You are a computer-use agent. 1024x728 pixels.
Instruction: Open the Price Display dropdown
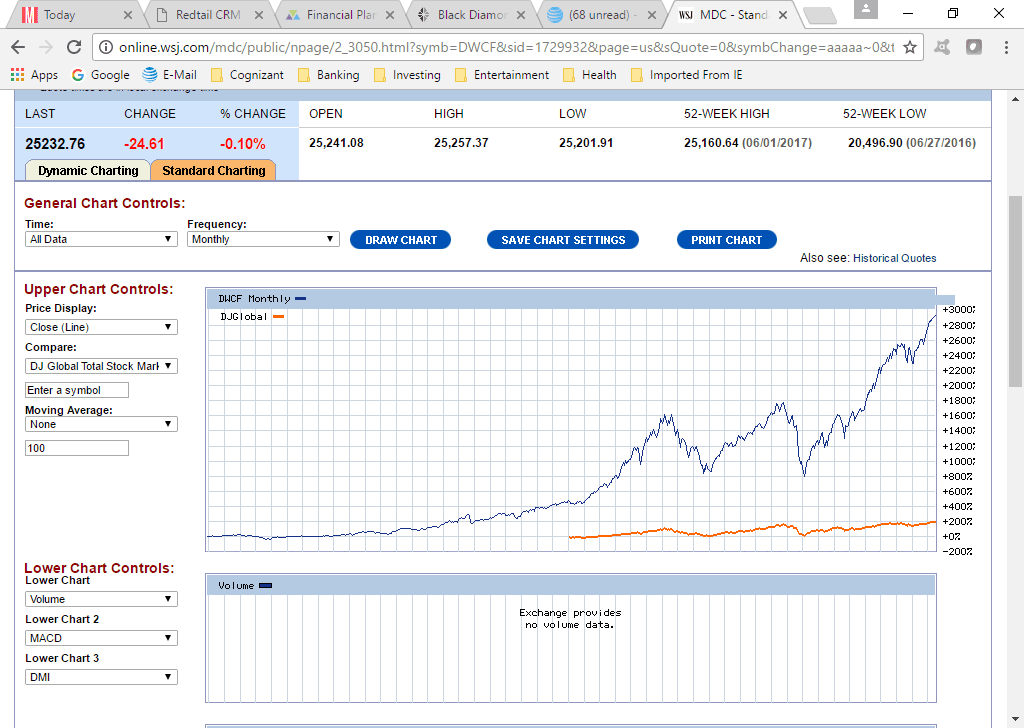point(101,327)
